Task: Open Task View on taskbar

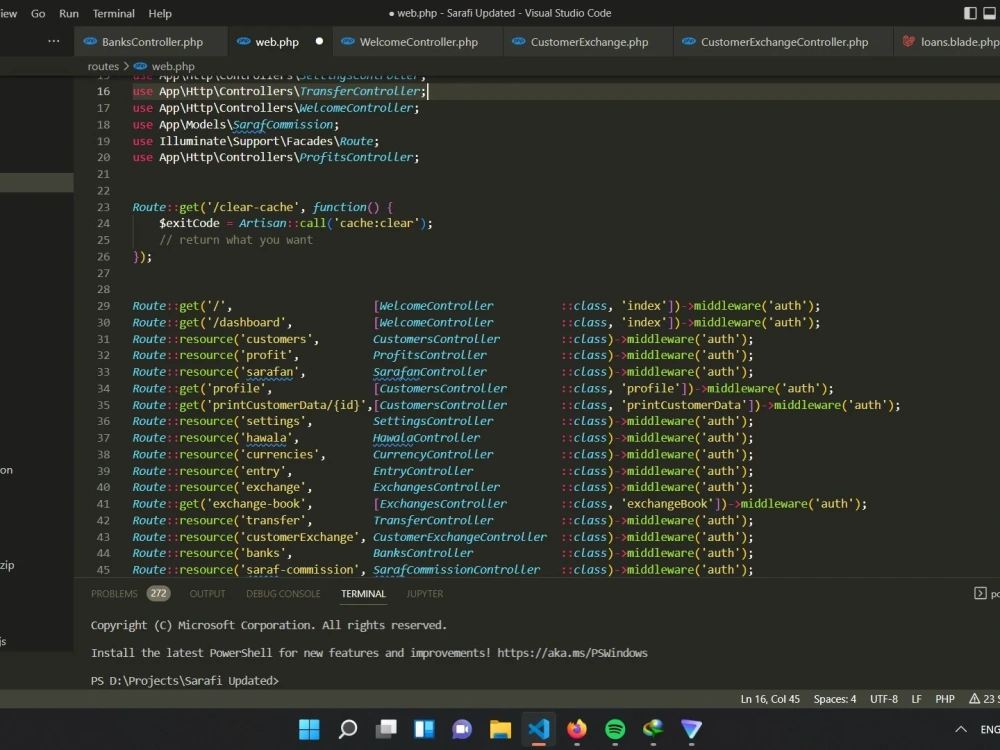Action: (x=386, y=729)
